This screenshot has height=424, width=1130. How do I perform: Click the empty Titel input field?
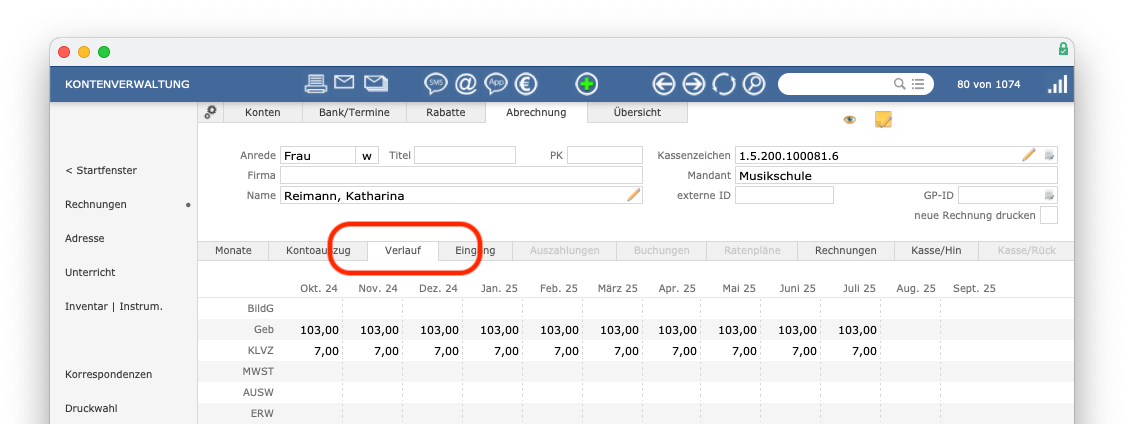click(x=465, y=155)
